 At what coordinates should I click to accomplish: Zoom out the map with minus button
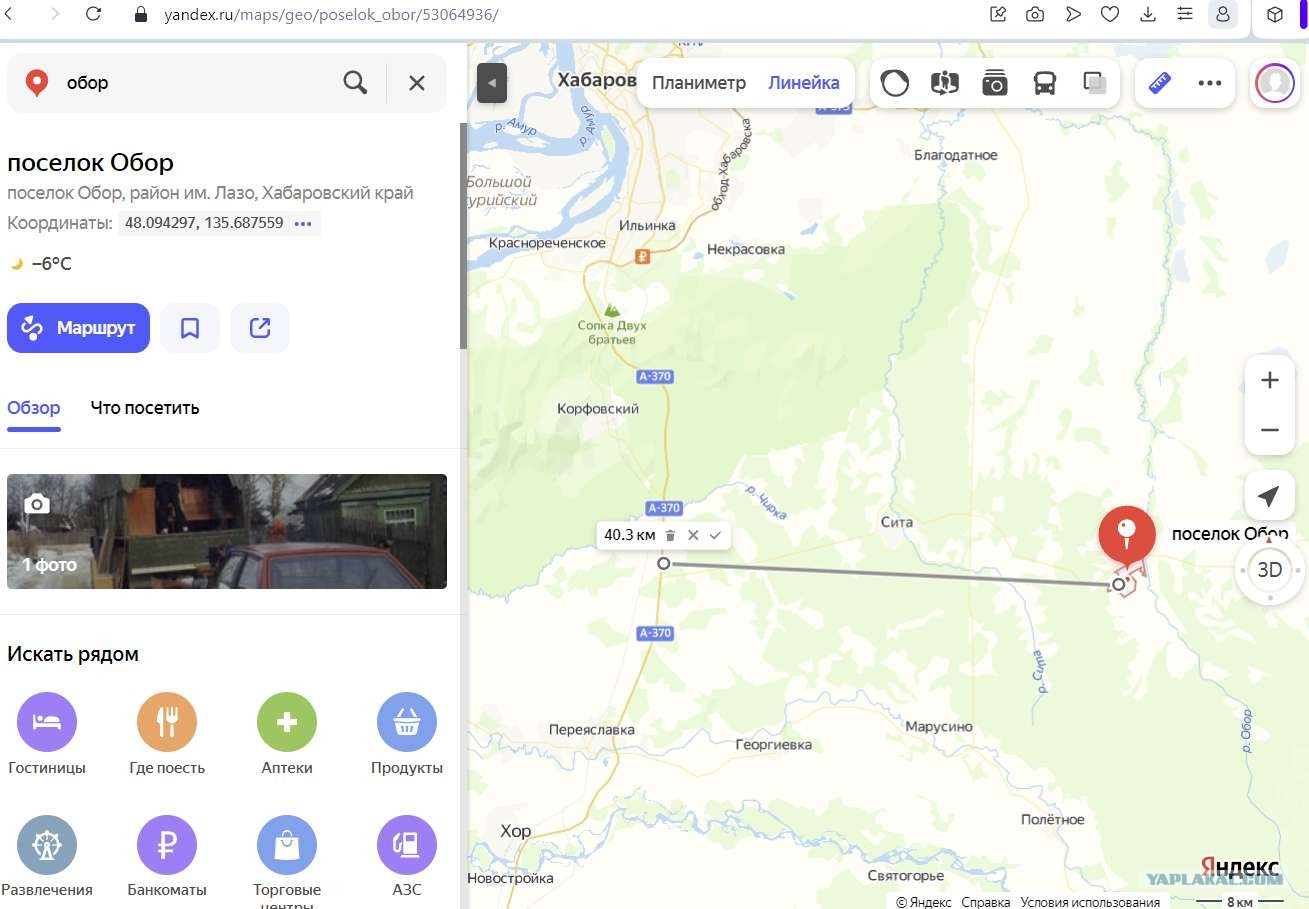pos(1270,430)
